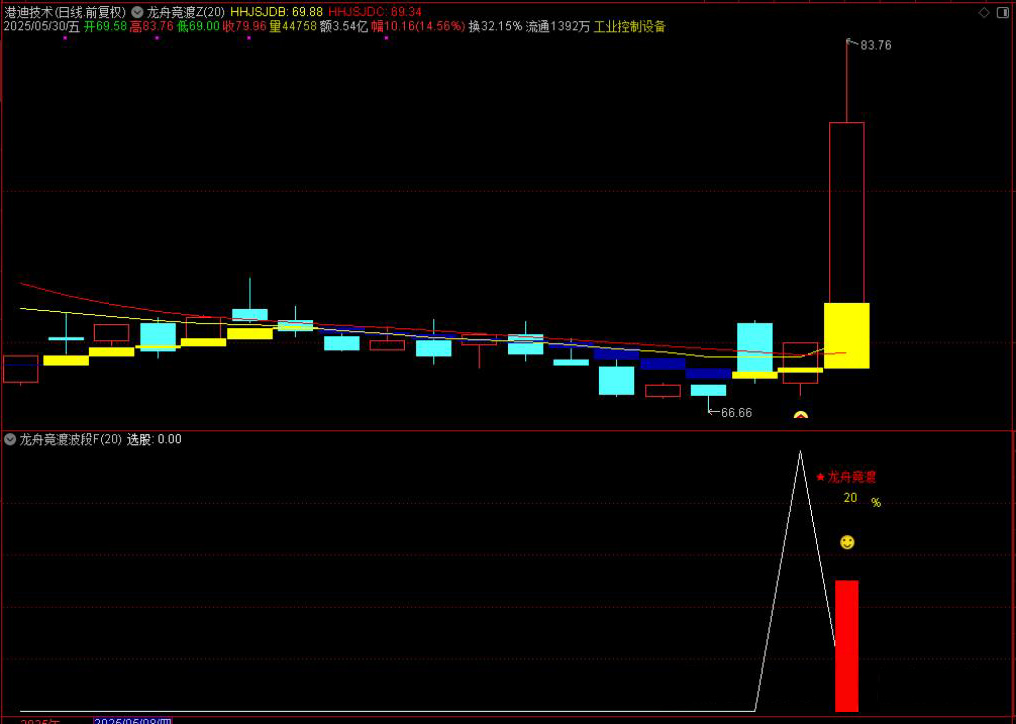Select the large yellow candle body
Viewport: 1016px width, 724px height.
(x=846, y=335)
